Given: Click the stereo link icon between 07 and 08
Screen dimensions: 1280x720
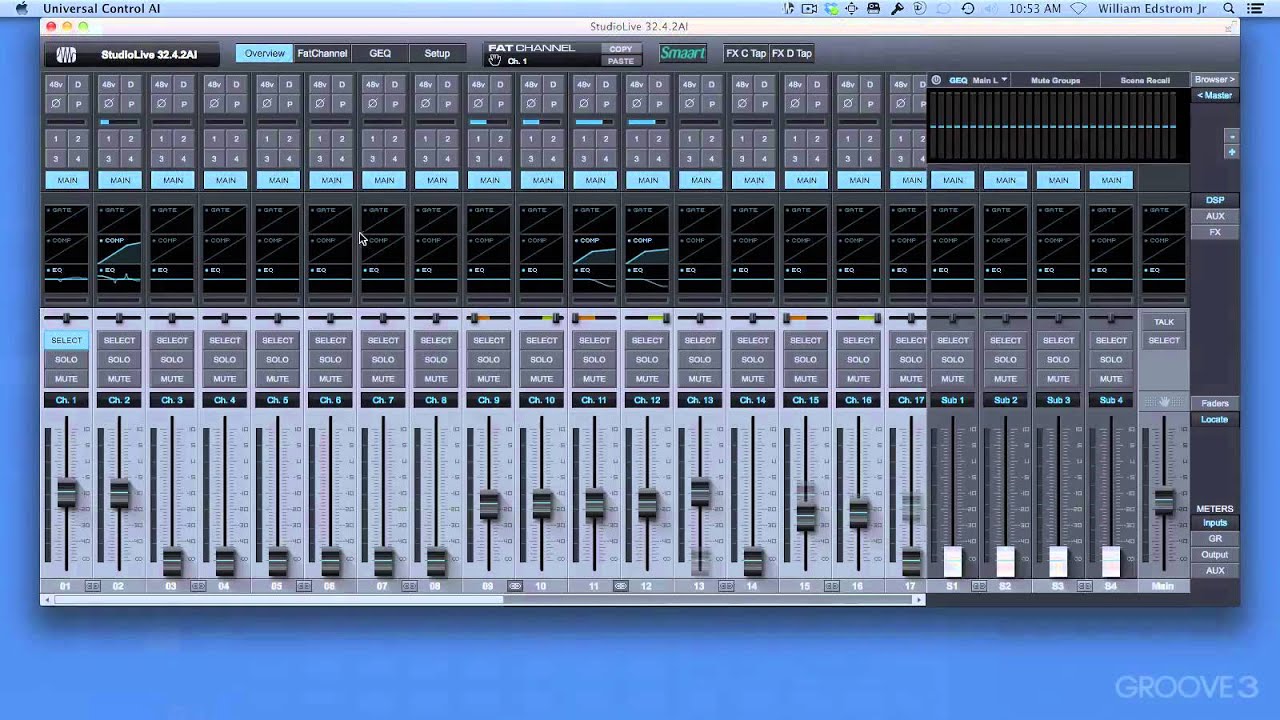Looking at the screenshot, I should 409,586.
